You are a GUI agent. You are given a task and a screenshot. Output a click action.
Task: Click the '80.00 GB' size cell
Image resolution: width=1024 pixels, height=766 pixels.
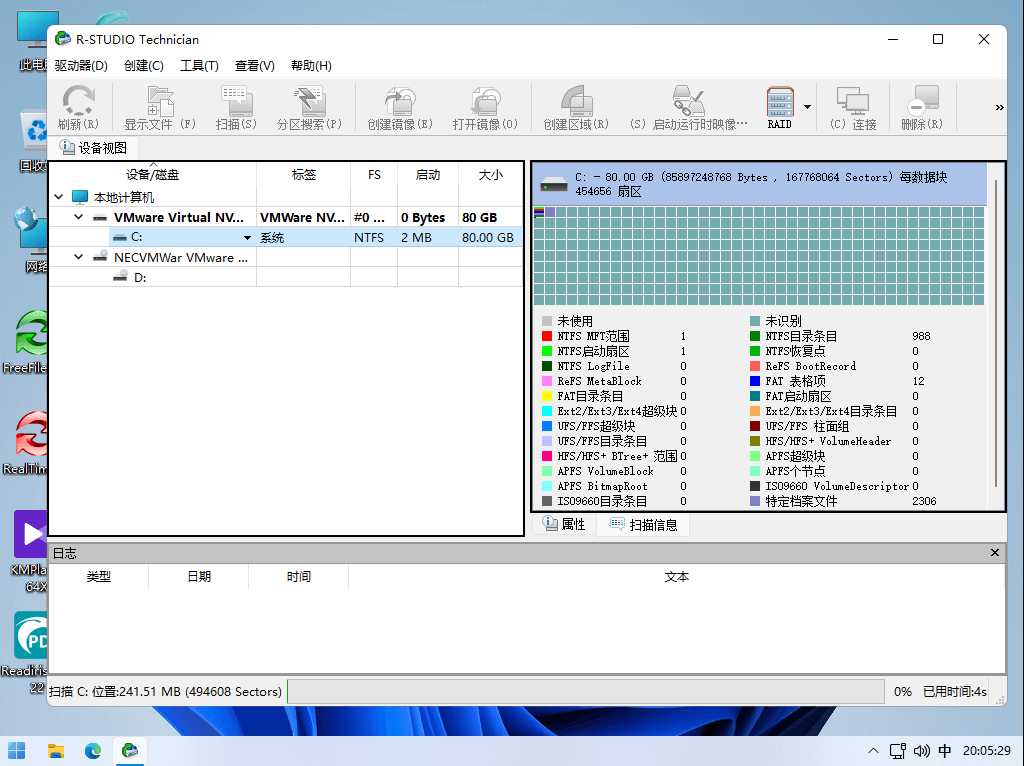click(488, 238)
